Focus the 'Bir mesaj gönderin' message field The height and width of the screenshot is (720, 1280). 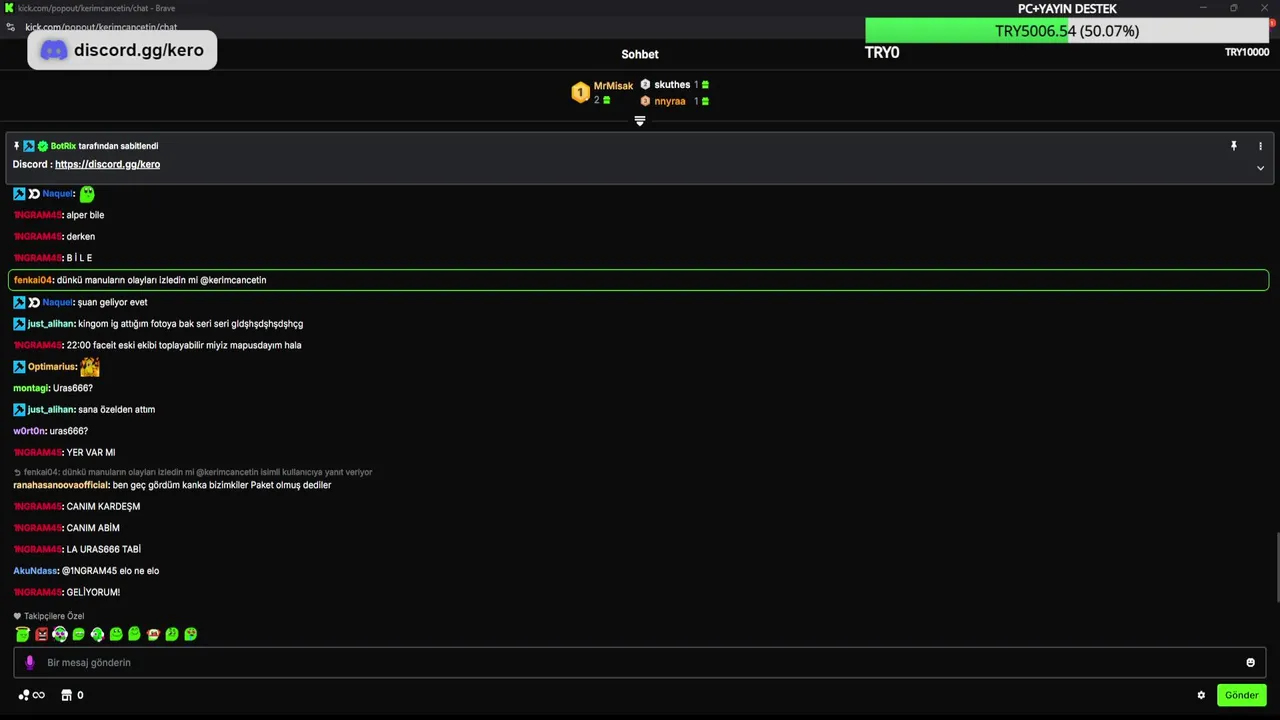tap(639, 662)
